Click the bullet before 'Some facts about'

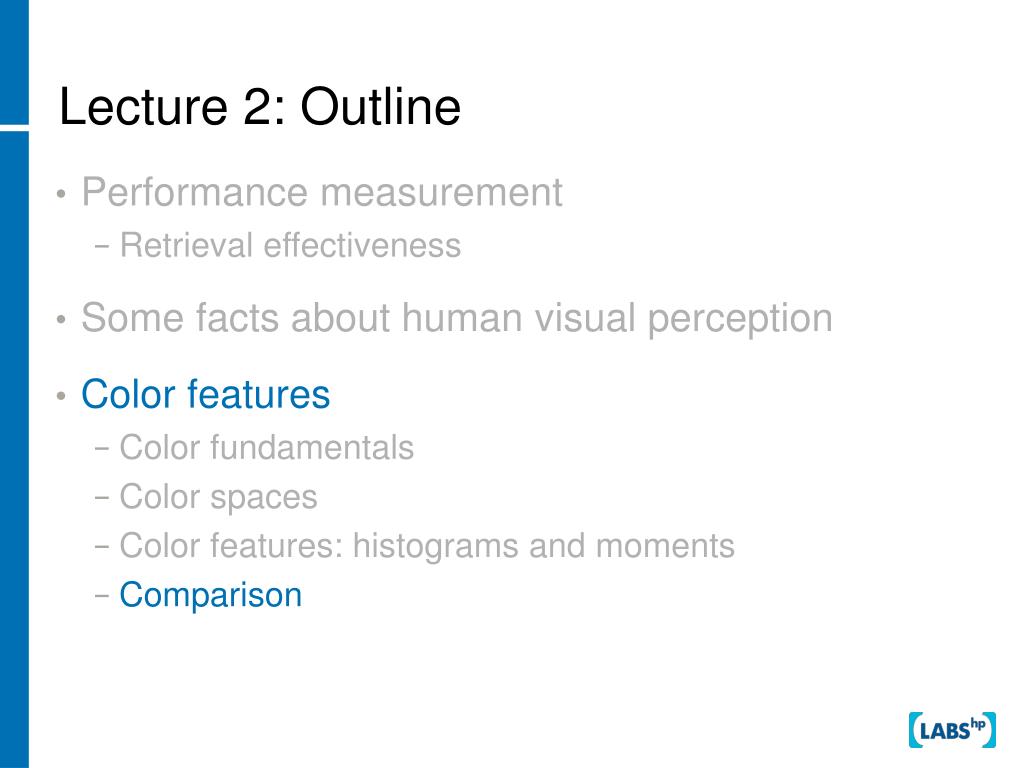tap(61, 320)
